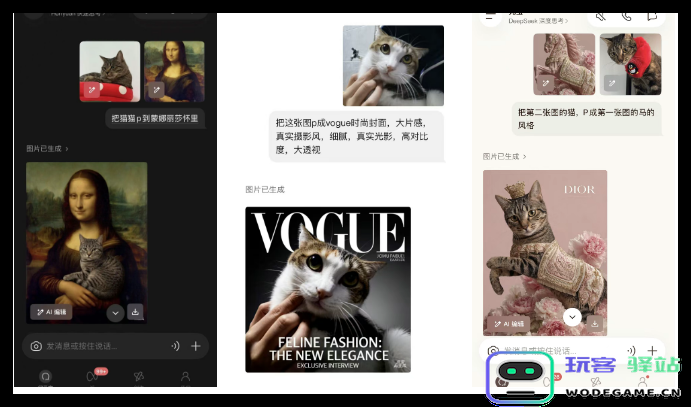Tap the phone call icon in light chat header

[627, 16]
